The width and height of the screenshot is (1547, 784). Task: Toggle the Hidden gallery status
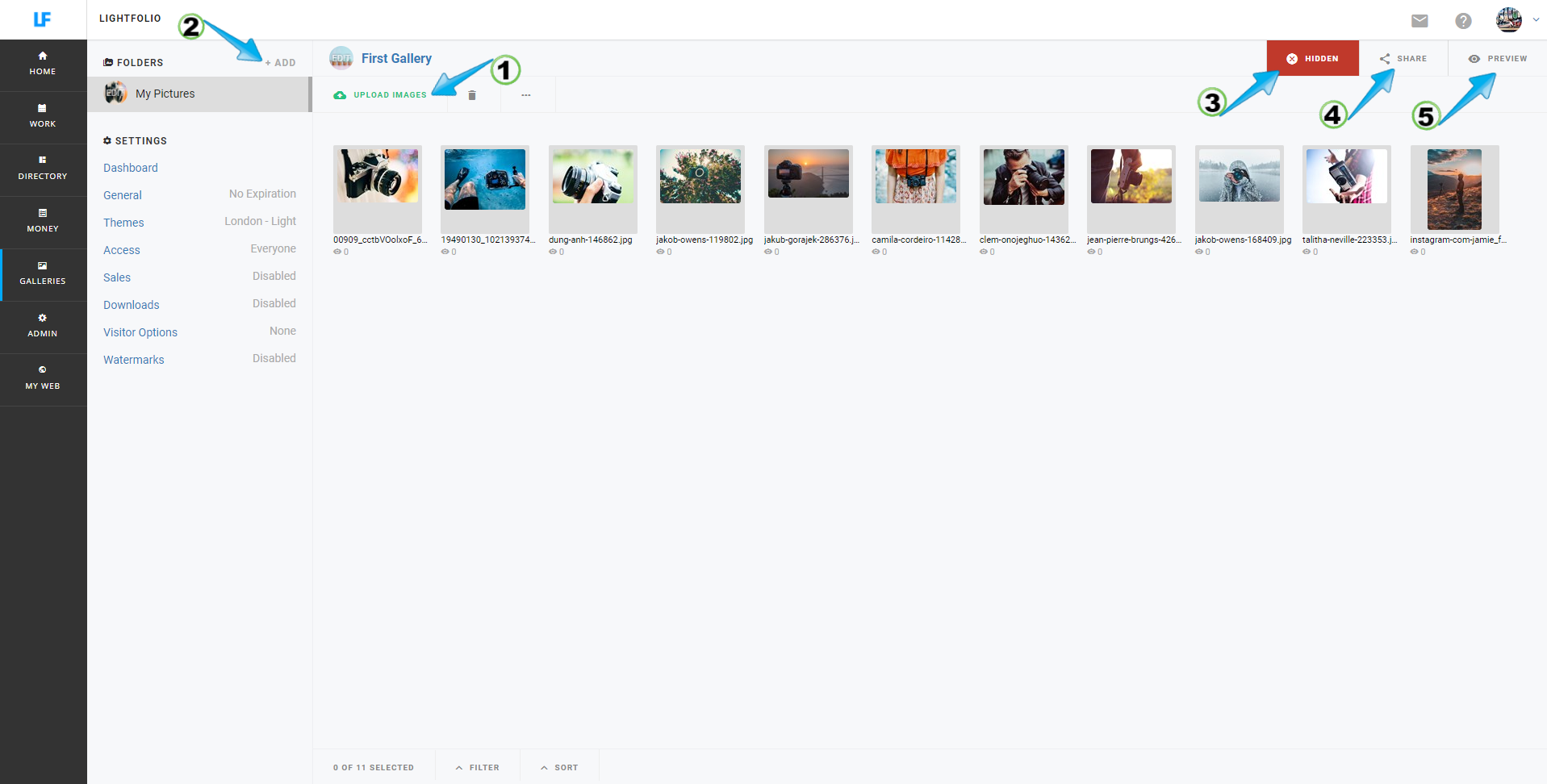click(x=1312, y=58)
